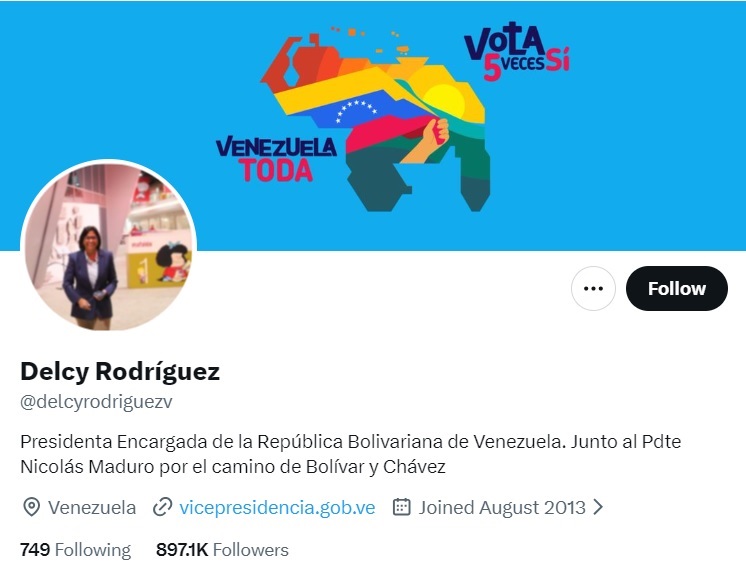Click the Delcy Rodríguez display name
Viewport: 746px width, 576px height.
tap(120, 371)
